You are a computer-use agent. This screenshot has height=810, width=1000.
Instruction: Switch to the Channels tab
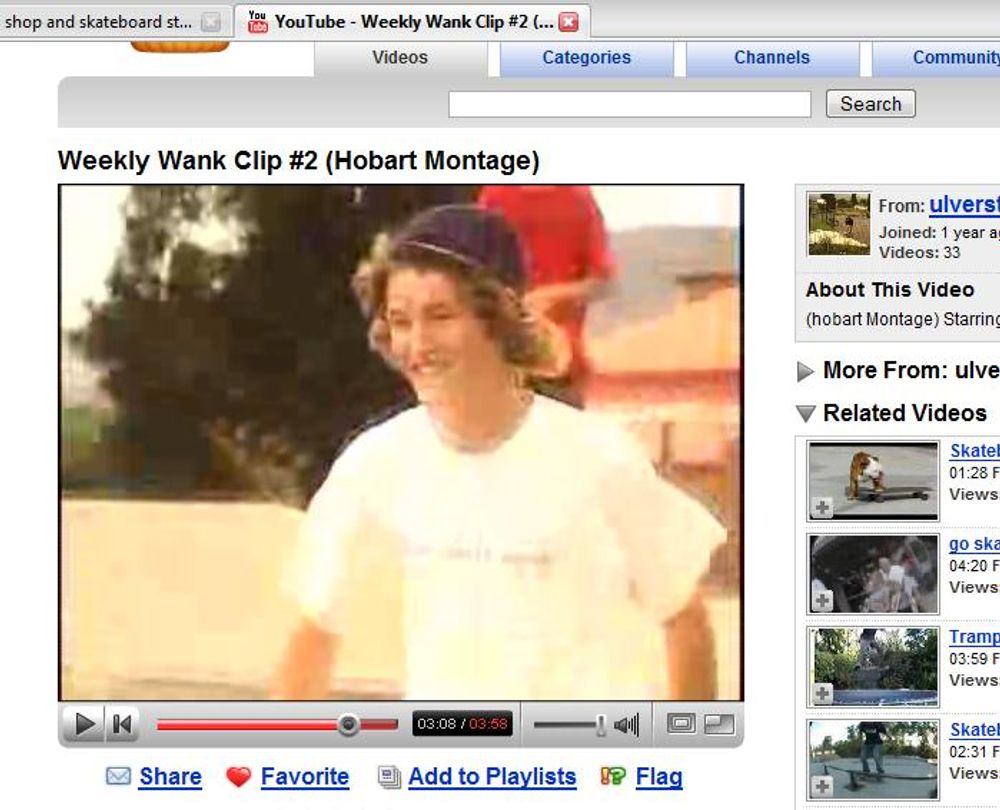pyautogui.click(x=772, y=58)
